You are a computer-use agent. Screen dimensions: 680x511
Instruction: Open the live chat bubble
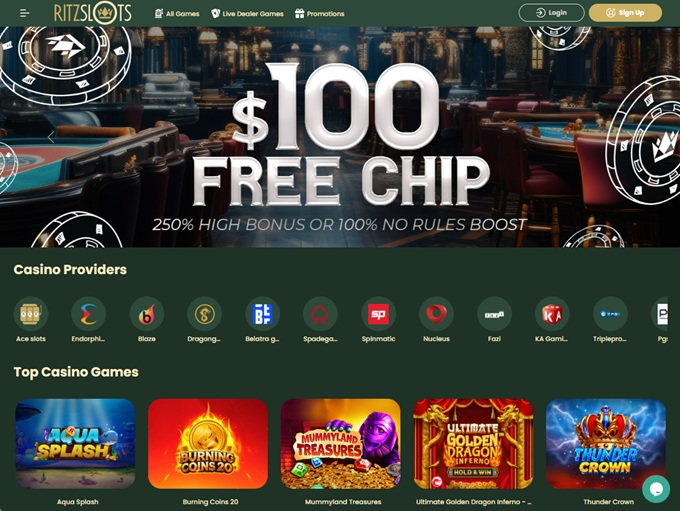pos(656,488)
